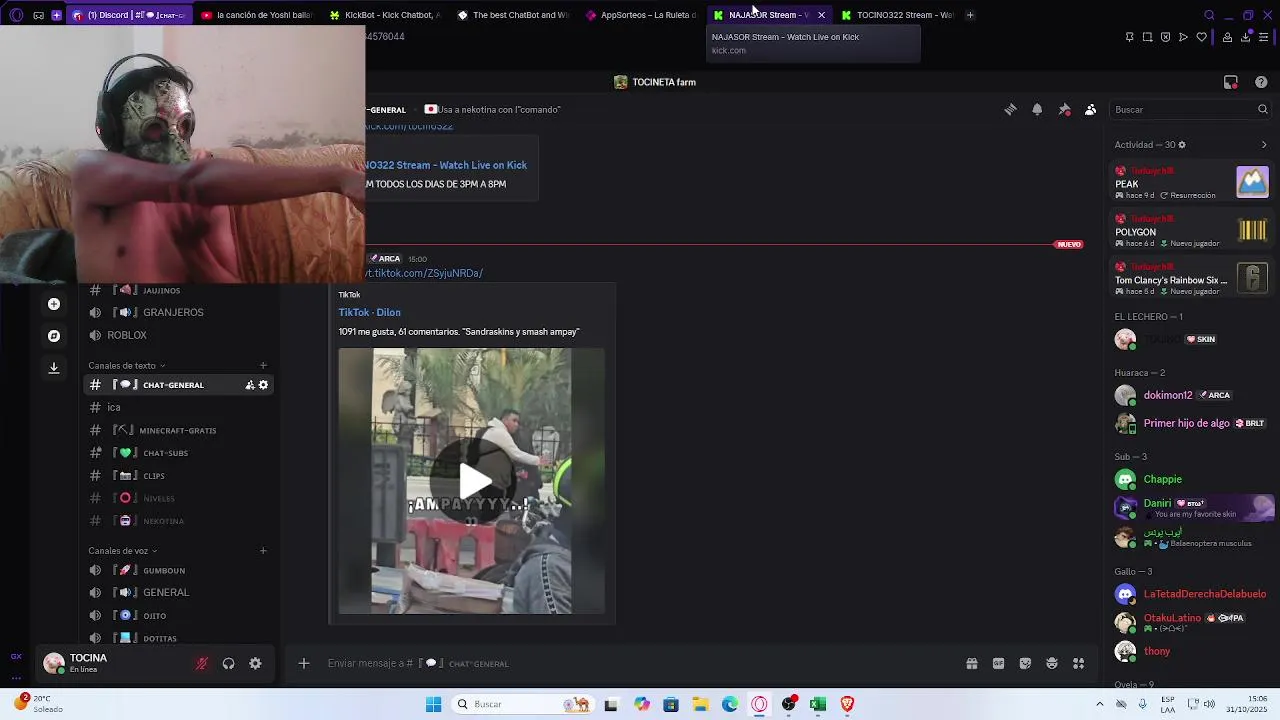Open Discord user settings gear

[255, 663]
